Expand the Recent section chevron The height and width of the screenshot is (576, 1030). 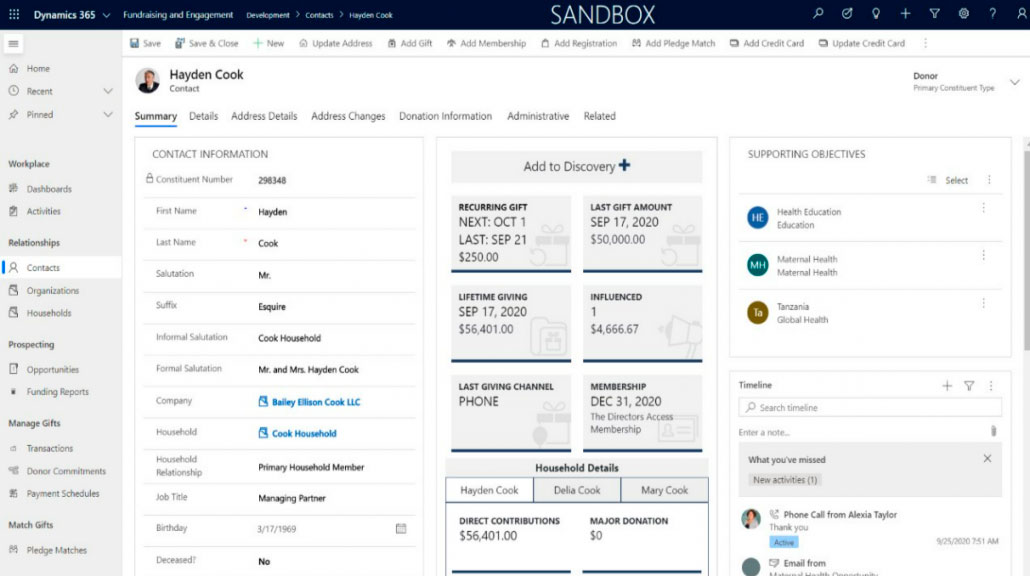click(x=108, y=91)
